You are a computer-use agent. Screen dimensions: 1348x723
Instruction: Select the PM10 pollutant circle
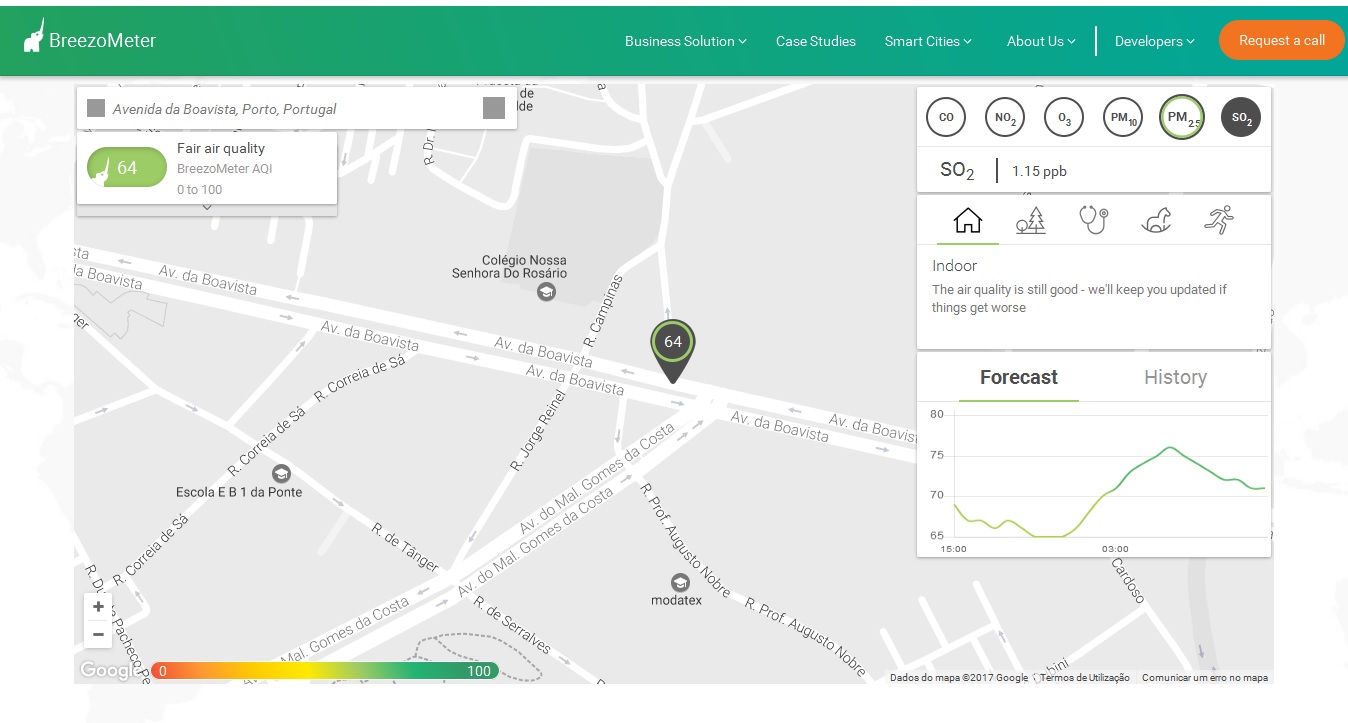(1122, 117)
